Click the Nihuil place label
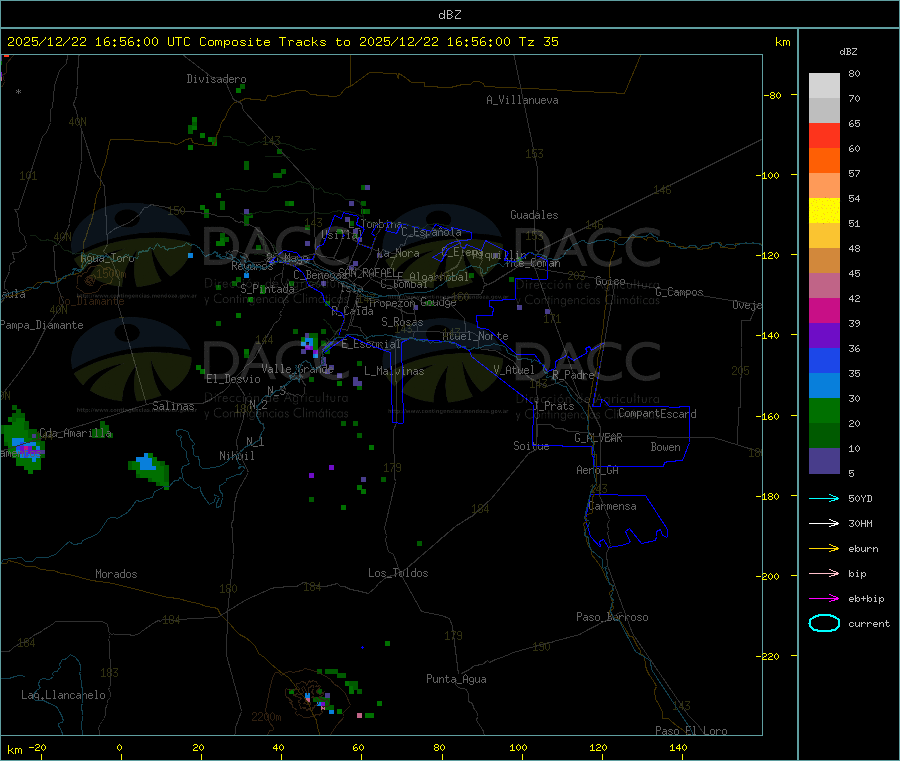The image size is (900, 761). click(x=237, y=456)
